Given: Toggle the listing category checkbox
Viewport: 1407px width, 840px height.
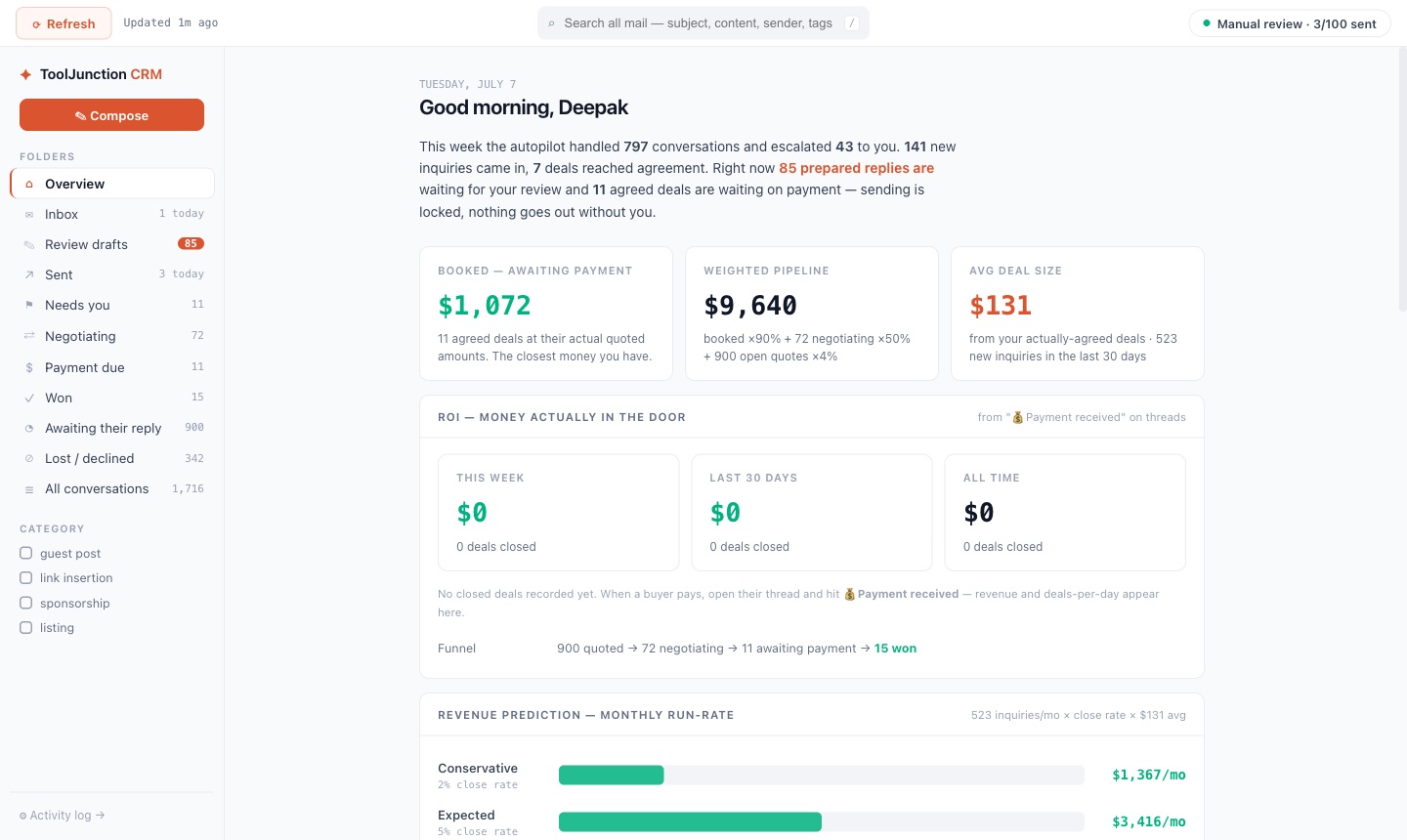Looking at the screenshot, I should 26,627.
